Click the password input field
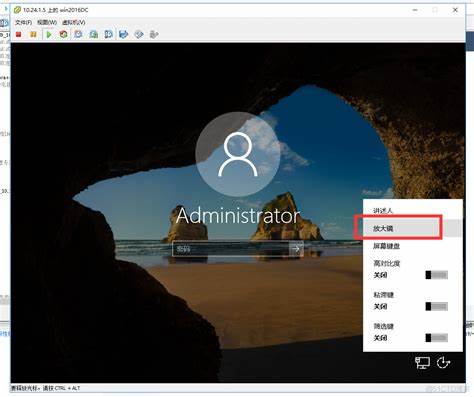 tap(231, 249)
